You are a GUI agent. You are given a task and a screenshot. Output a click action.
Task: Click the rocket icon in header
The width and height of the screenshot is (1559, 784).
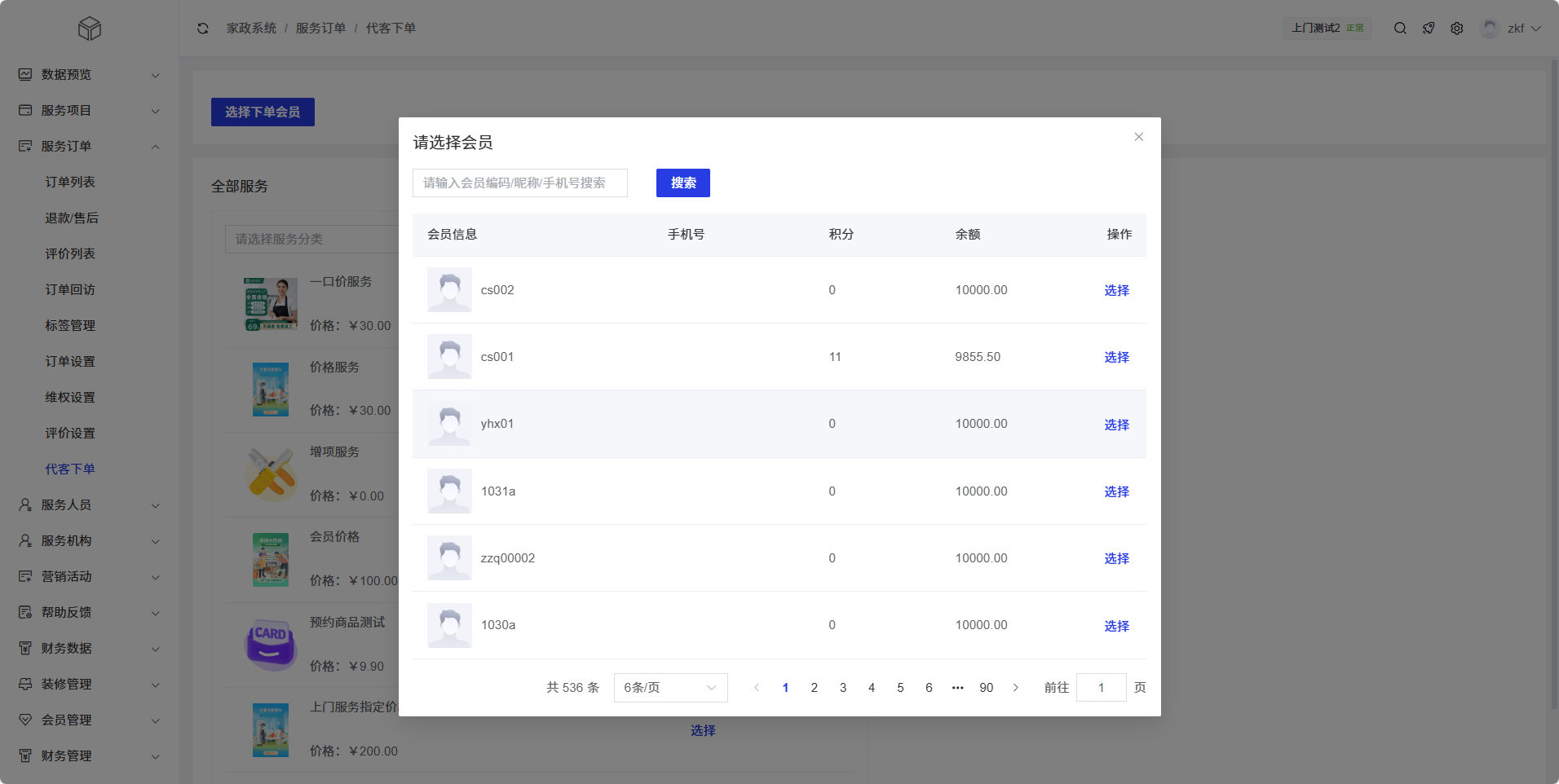tap(1429, 29)
